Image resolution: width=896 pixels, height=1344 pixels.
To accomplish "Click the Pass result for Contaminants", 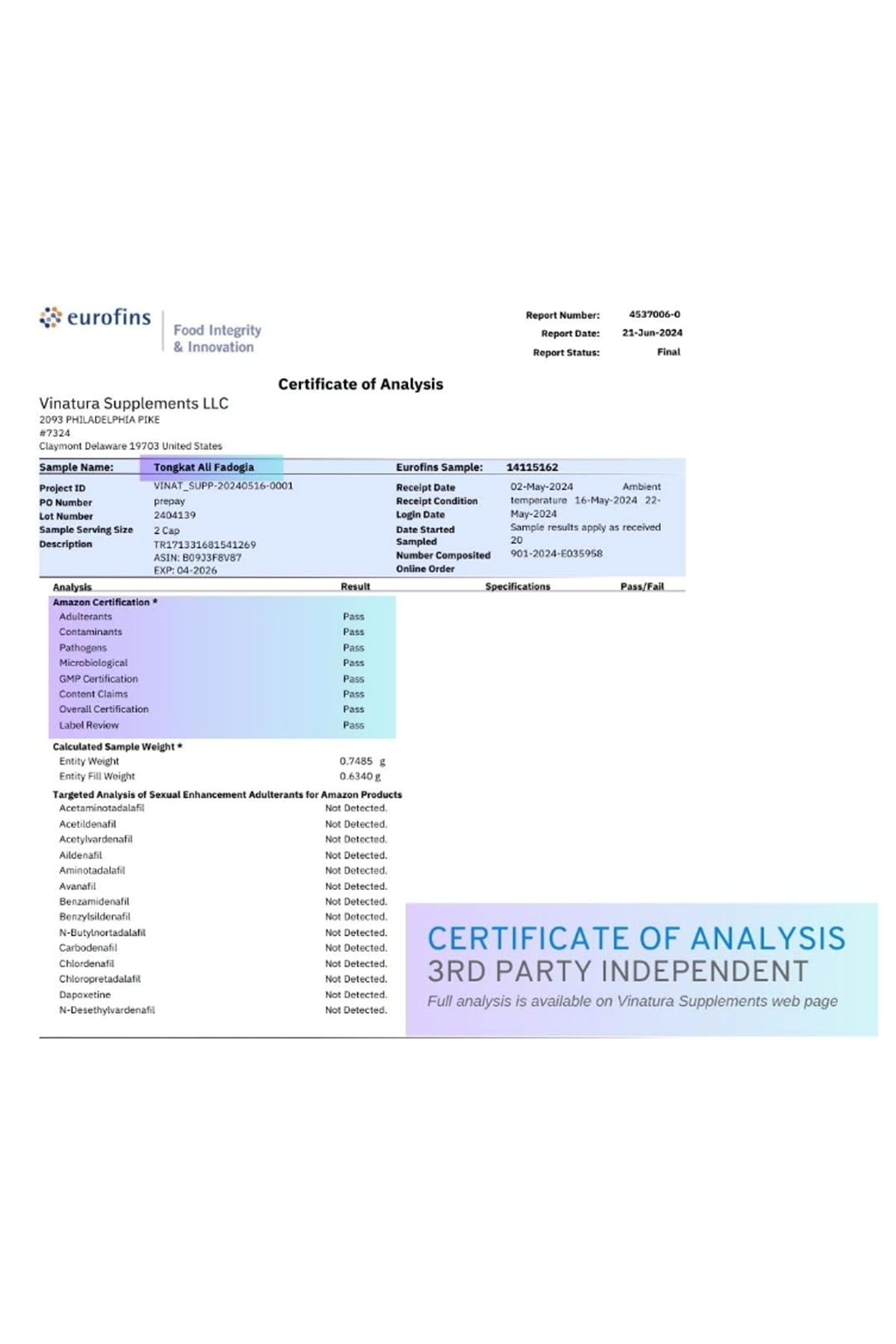I will (x=354, y=632).
